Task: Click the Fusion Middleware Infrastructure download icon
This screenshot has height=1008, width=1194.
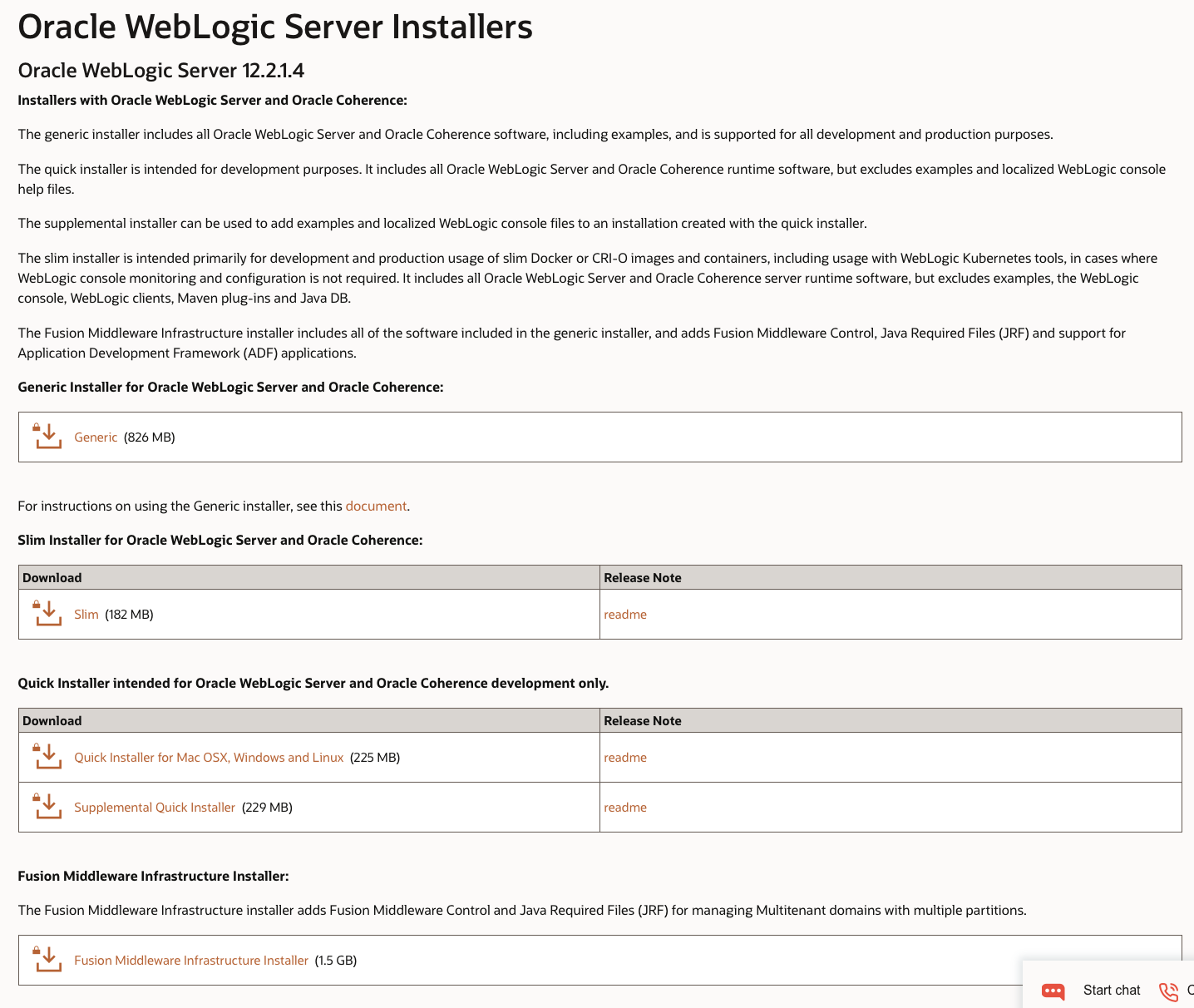Action: [x=47, y=959]
